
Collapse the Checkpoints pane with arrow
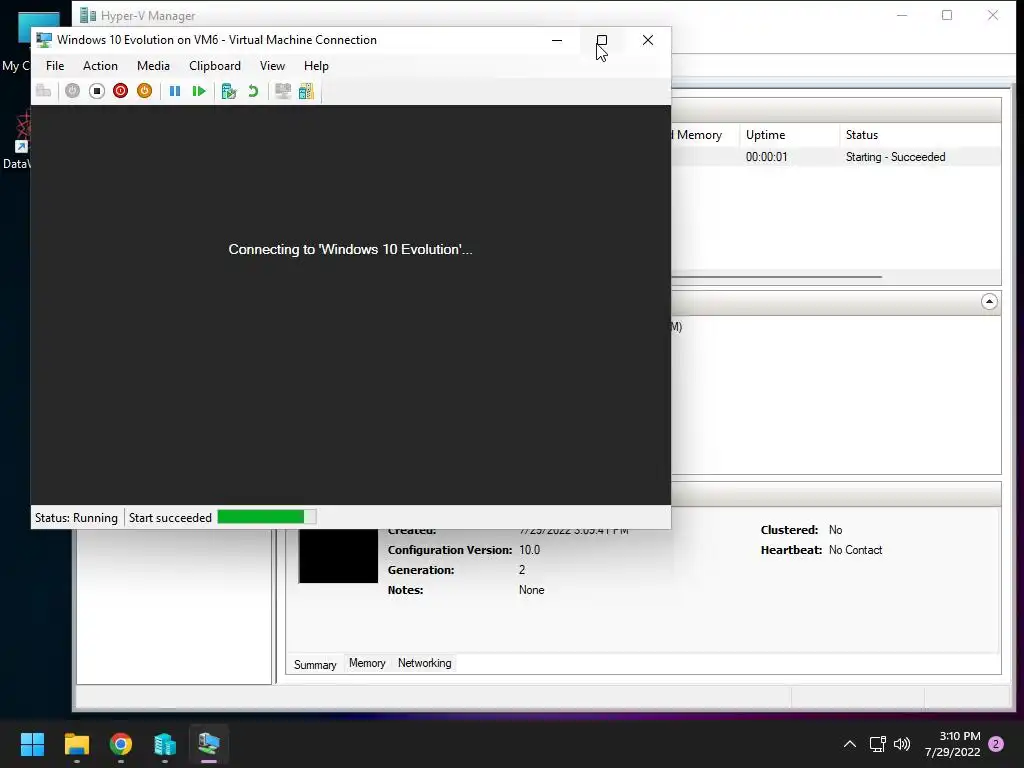(x=989, y=302)
